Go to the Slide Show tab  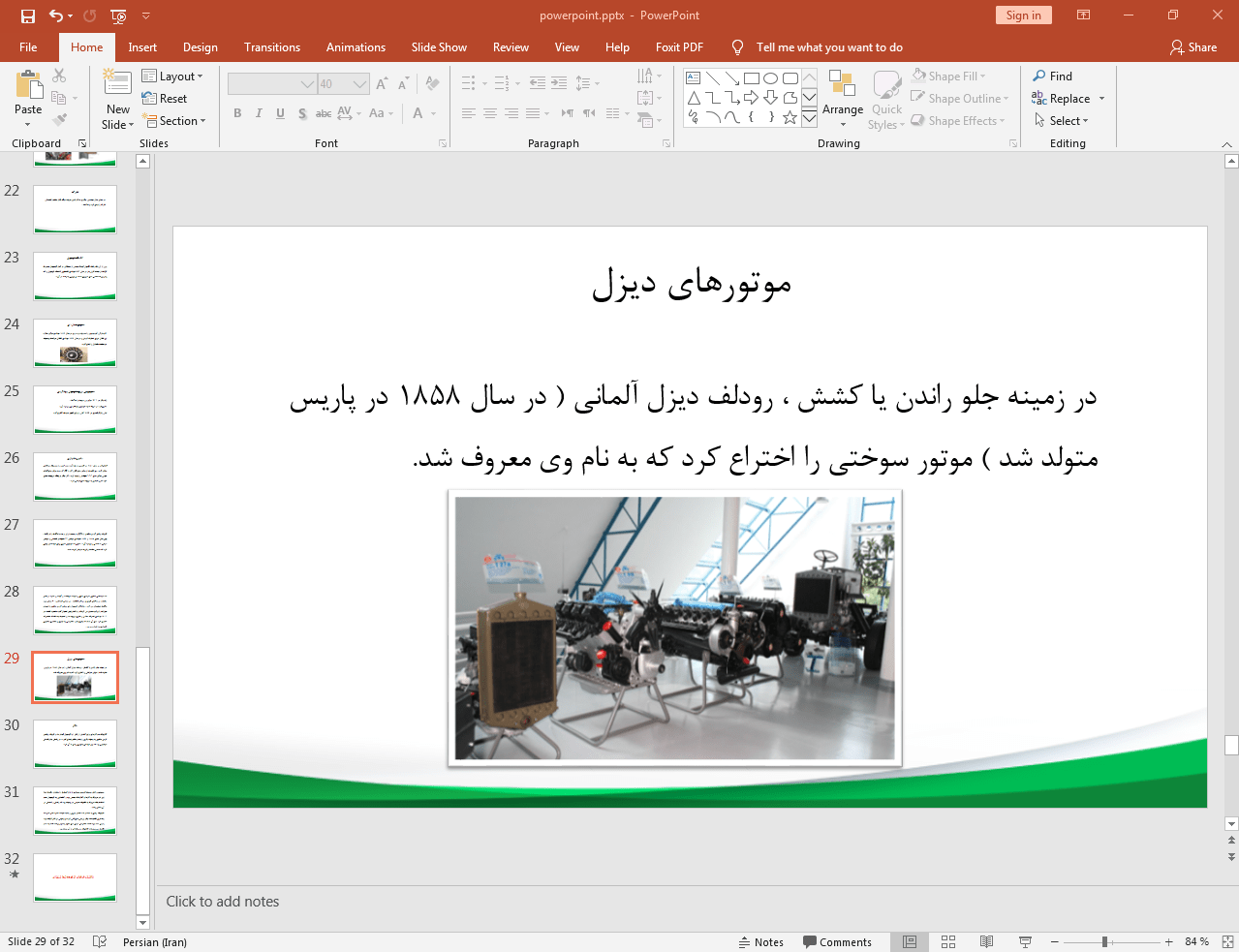point(439,47)
